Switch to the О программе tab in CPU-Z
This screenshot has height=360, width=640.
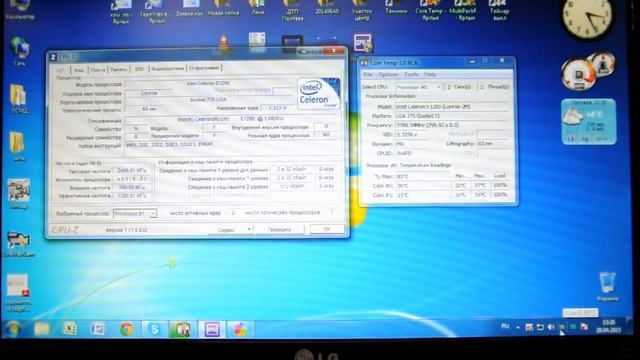pyautogui.click(x=204, y=68)
